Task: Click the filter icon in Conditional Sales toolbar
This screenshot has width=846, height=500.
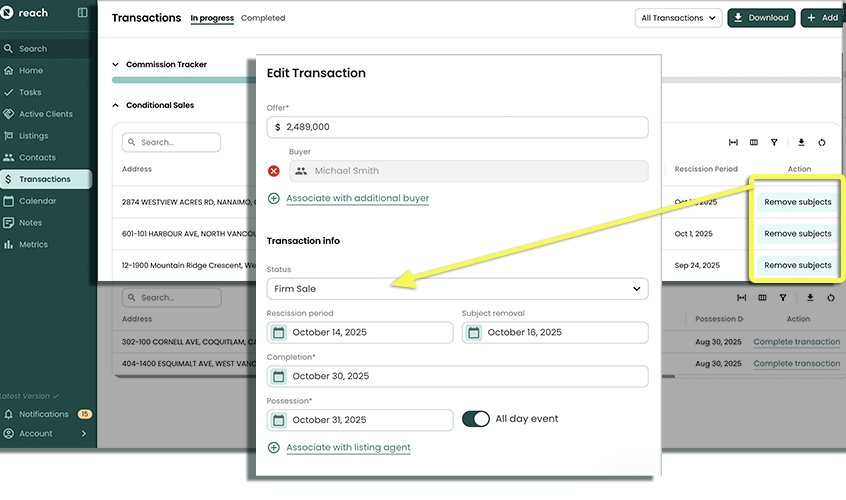Action: (774, 143)
